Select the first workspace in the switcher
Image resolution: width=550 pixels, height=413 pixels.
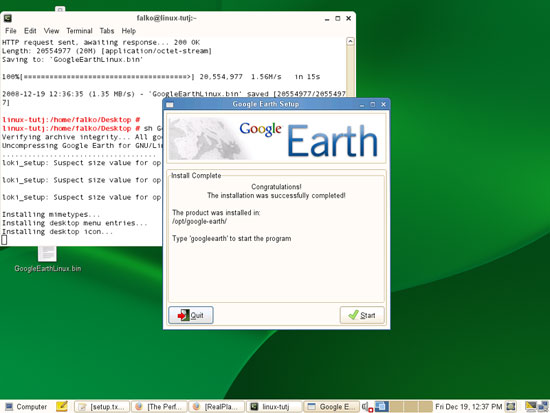point(382,406)
